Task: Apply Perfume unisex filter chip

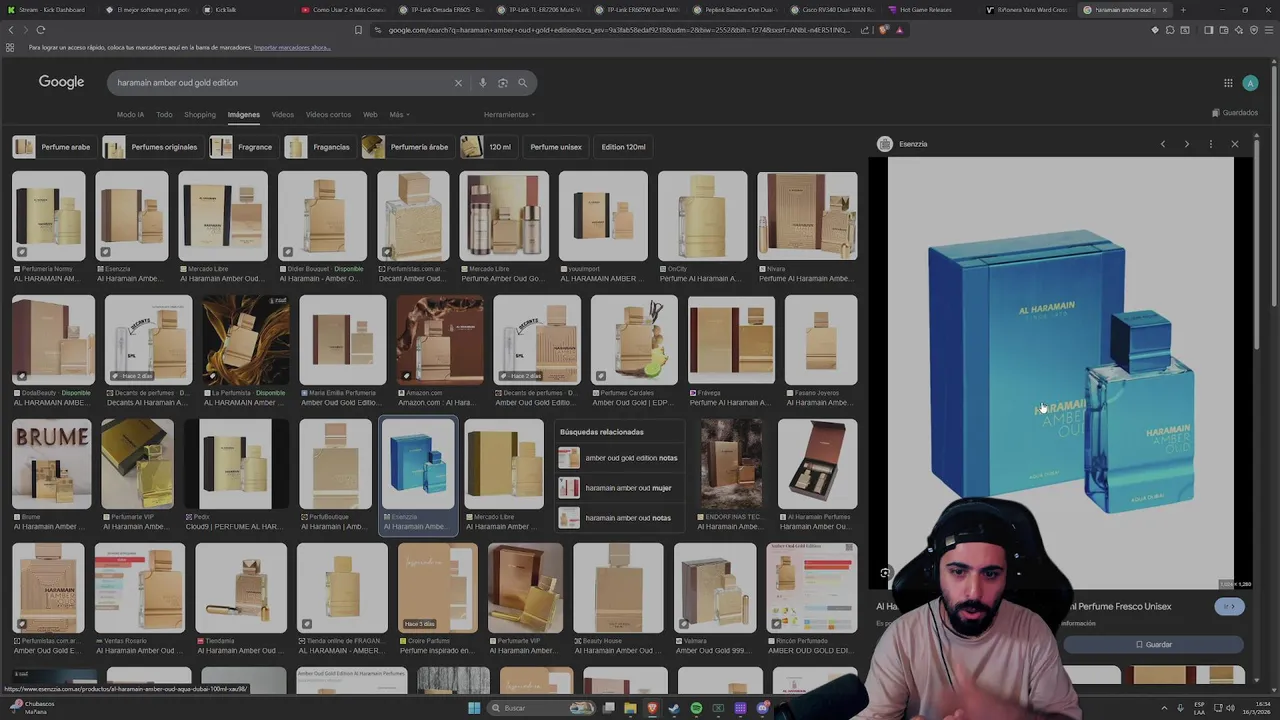Action: pos(556,147)
